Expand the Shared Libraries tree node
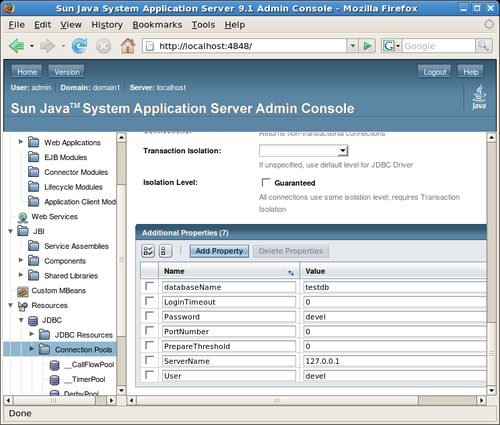This screenshot has height=425, width=500. tap(21, 274)
